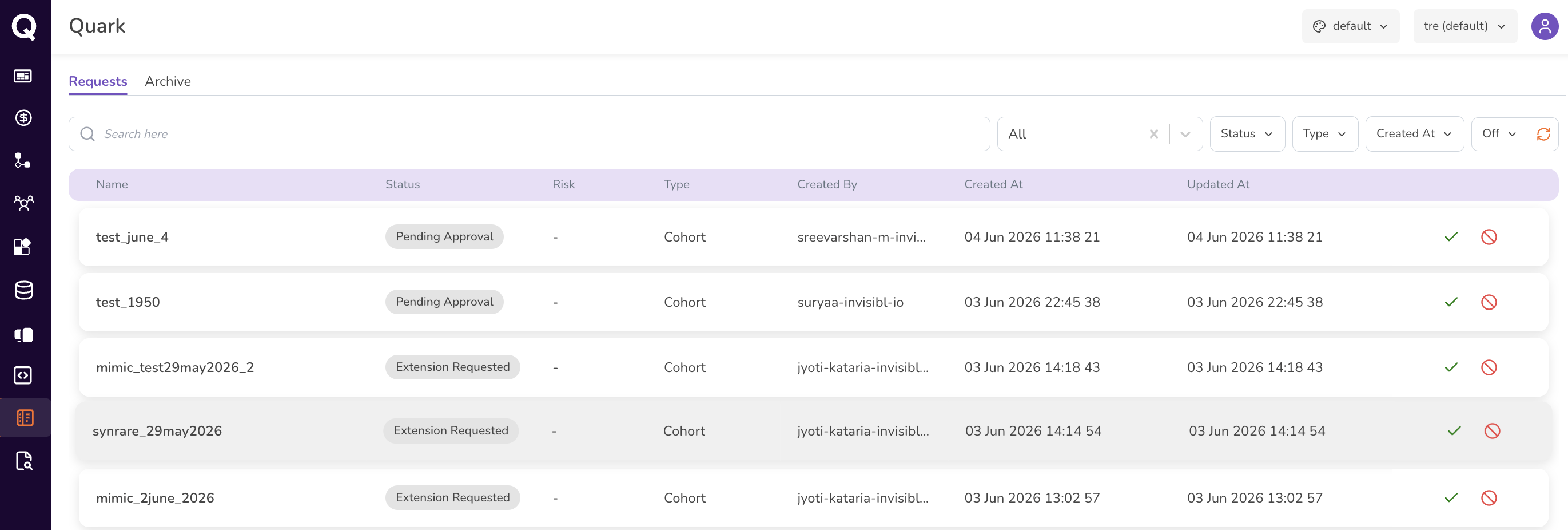Open the document search icon in sidebar

24,461
